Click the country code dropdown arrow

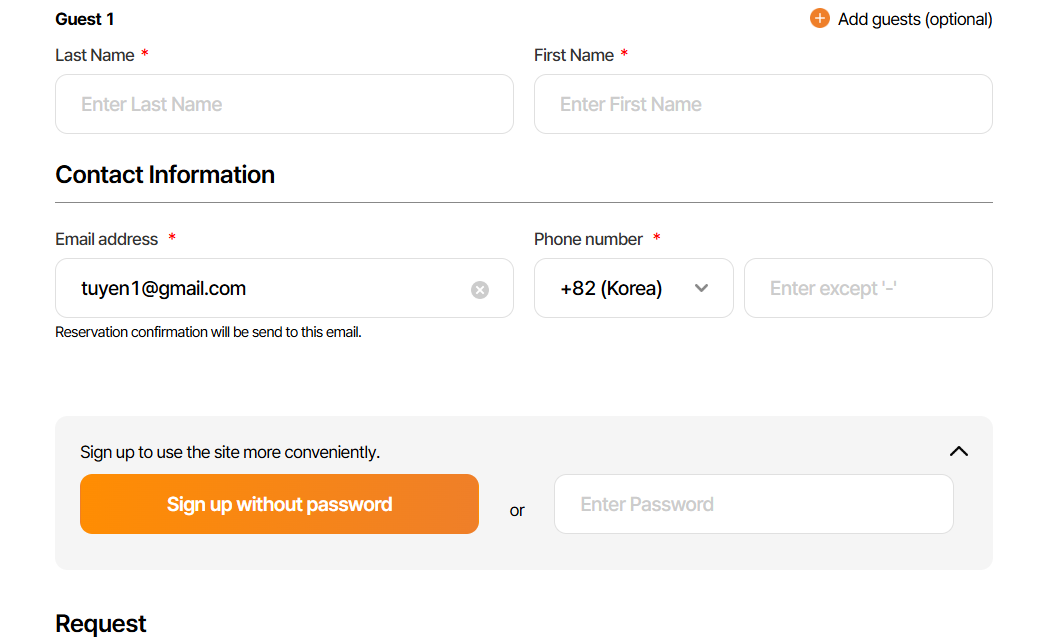point(701,289)
